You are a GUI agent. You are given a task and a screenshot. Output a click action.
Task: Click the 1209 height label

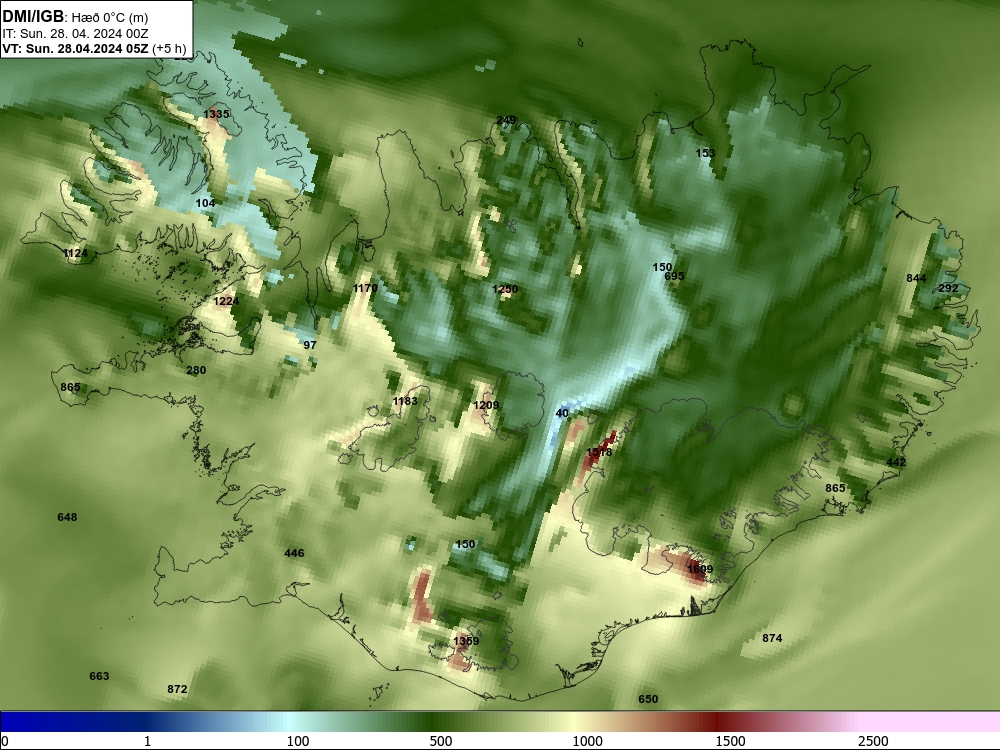tap(486, 406)
